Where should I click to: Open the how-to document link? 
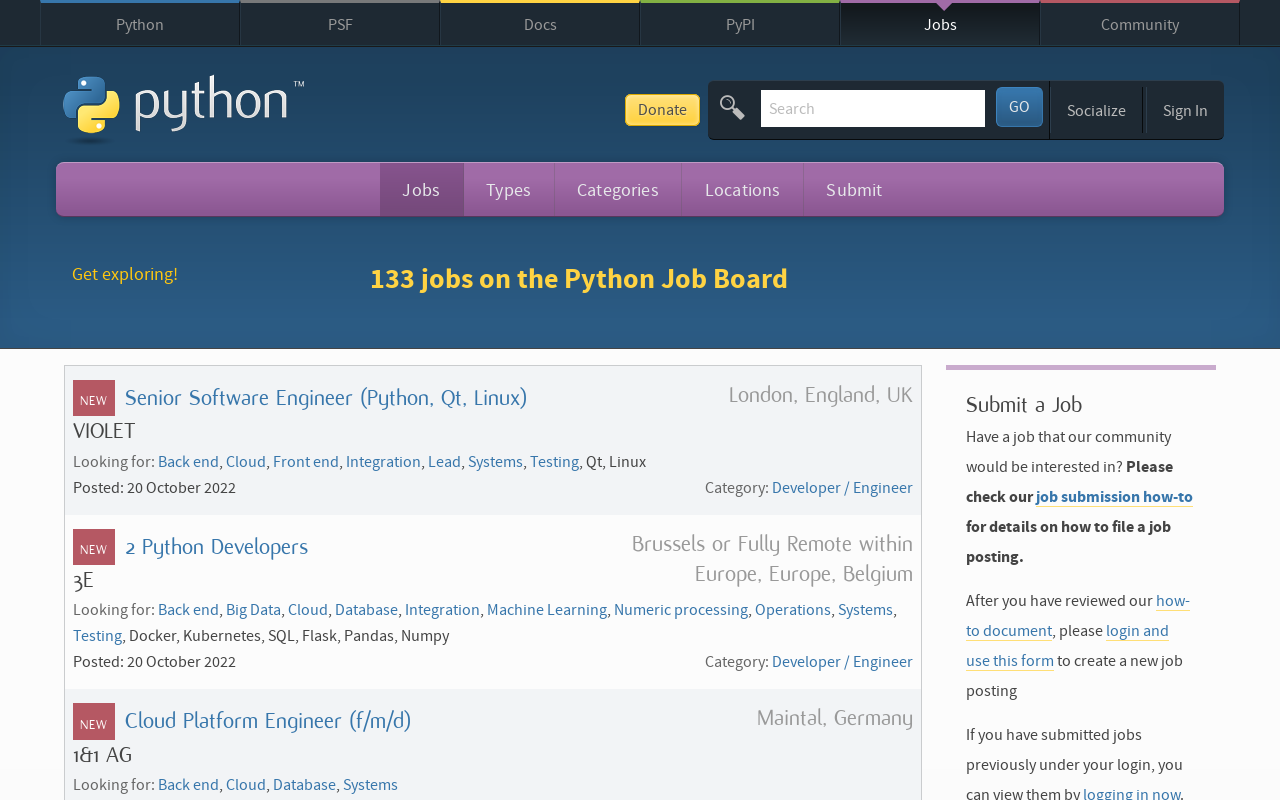1078,616
